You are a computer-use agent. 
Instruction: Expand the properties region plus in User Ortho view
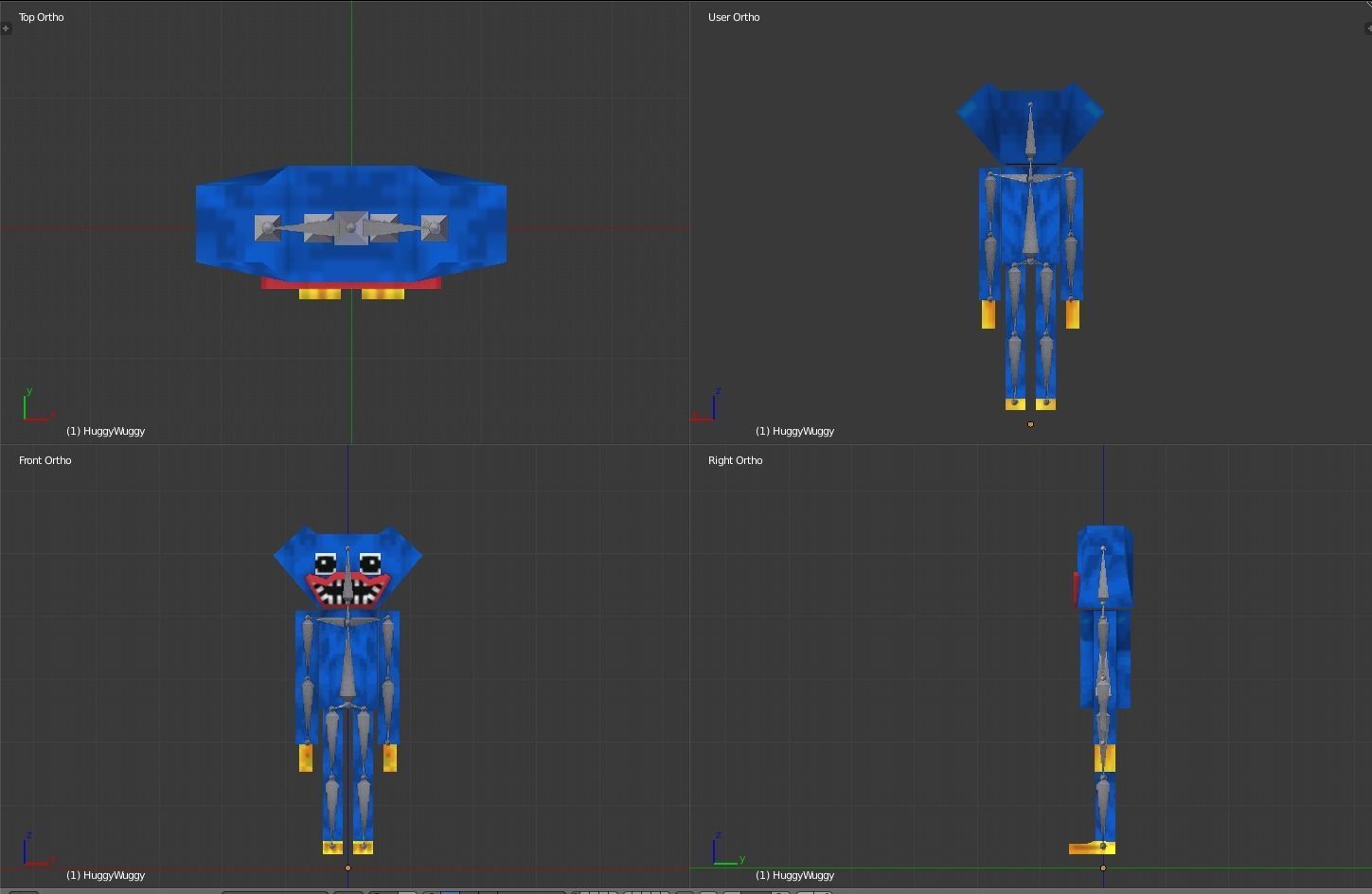[x=1367, y=28]
